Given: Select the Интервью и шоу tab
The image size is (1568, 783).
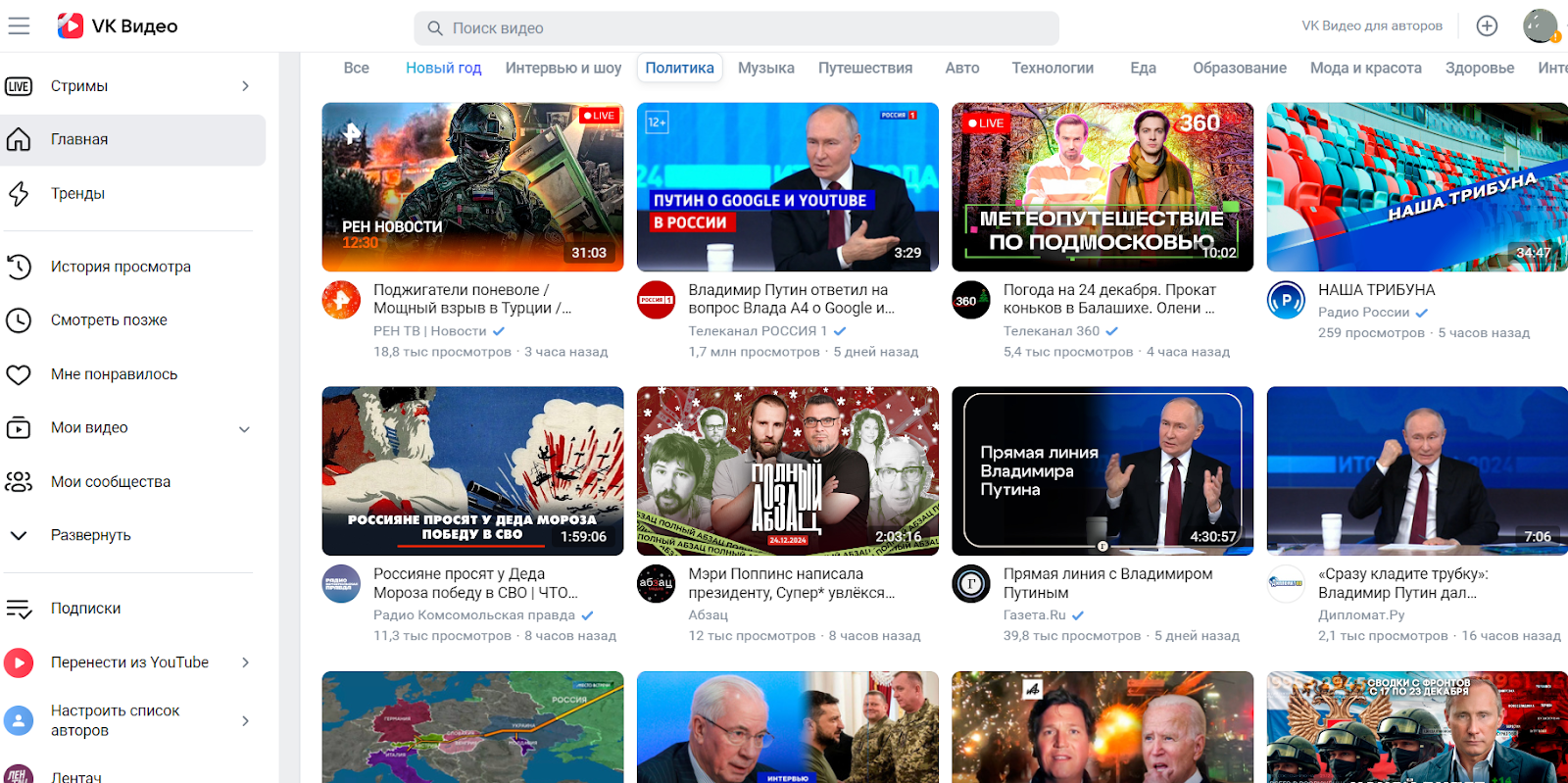Looking at the screenshot, I should 563,68.
